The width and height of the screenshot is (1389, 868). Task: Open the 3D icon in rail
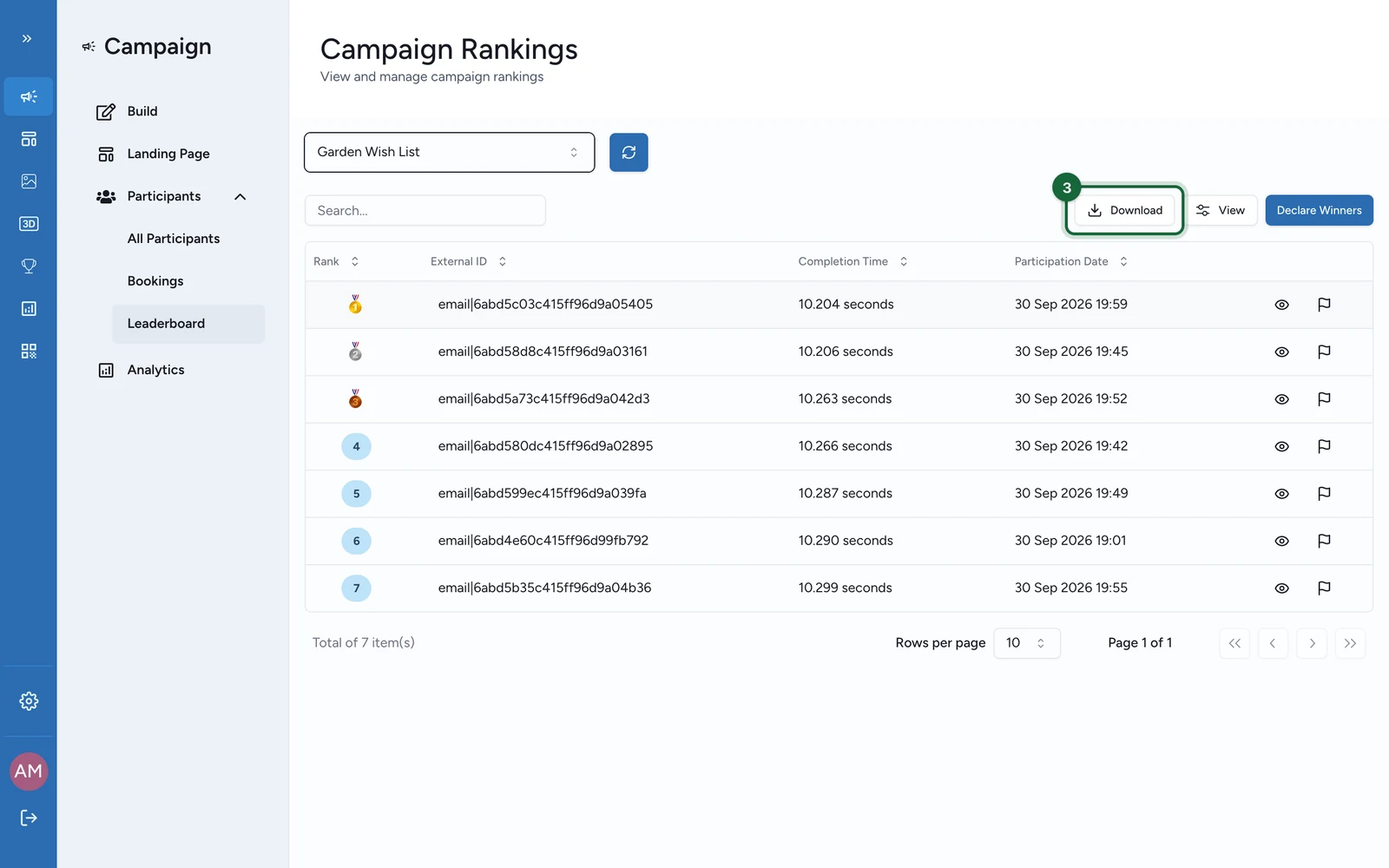point(29,224)
